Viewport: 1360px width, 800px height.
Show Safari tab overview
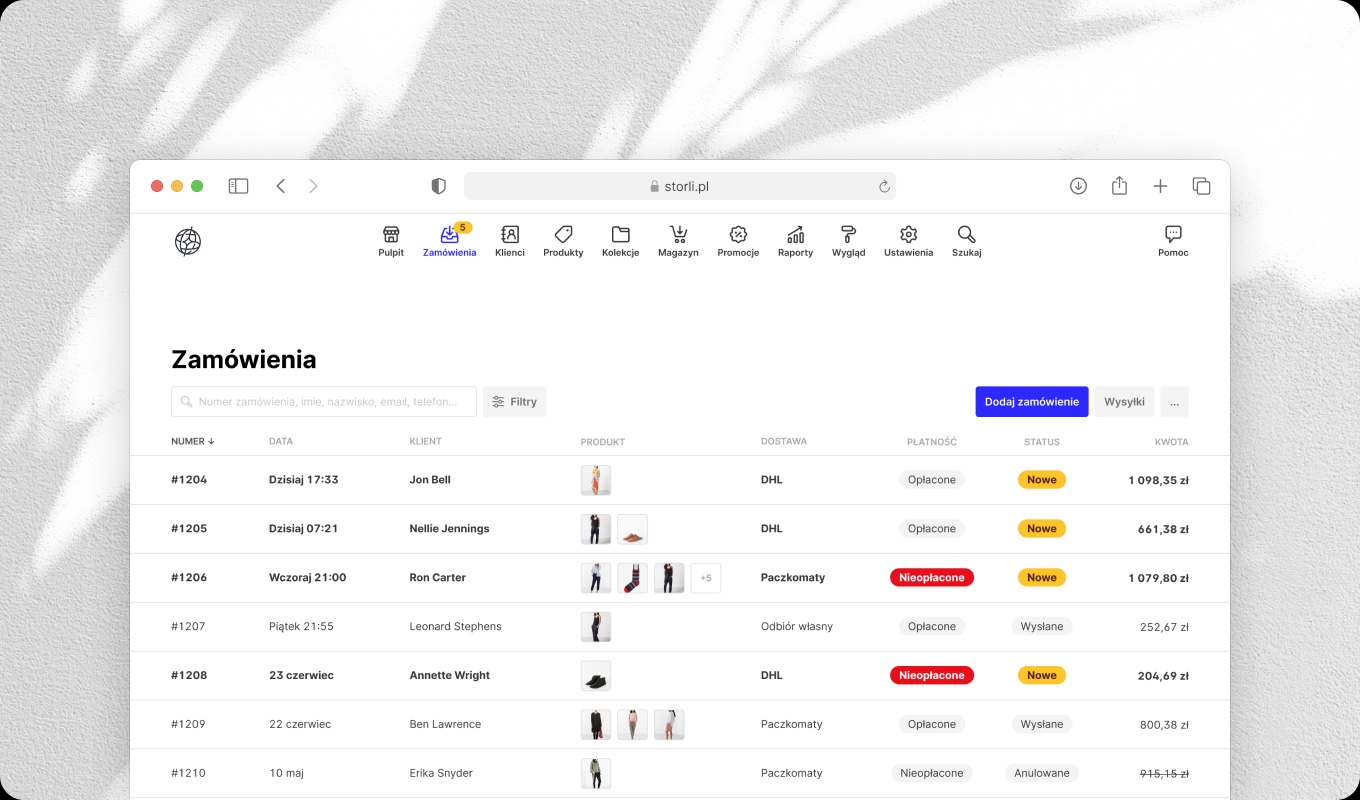point(1201,186)
